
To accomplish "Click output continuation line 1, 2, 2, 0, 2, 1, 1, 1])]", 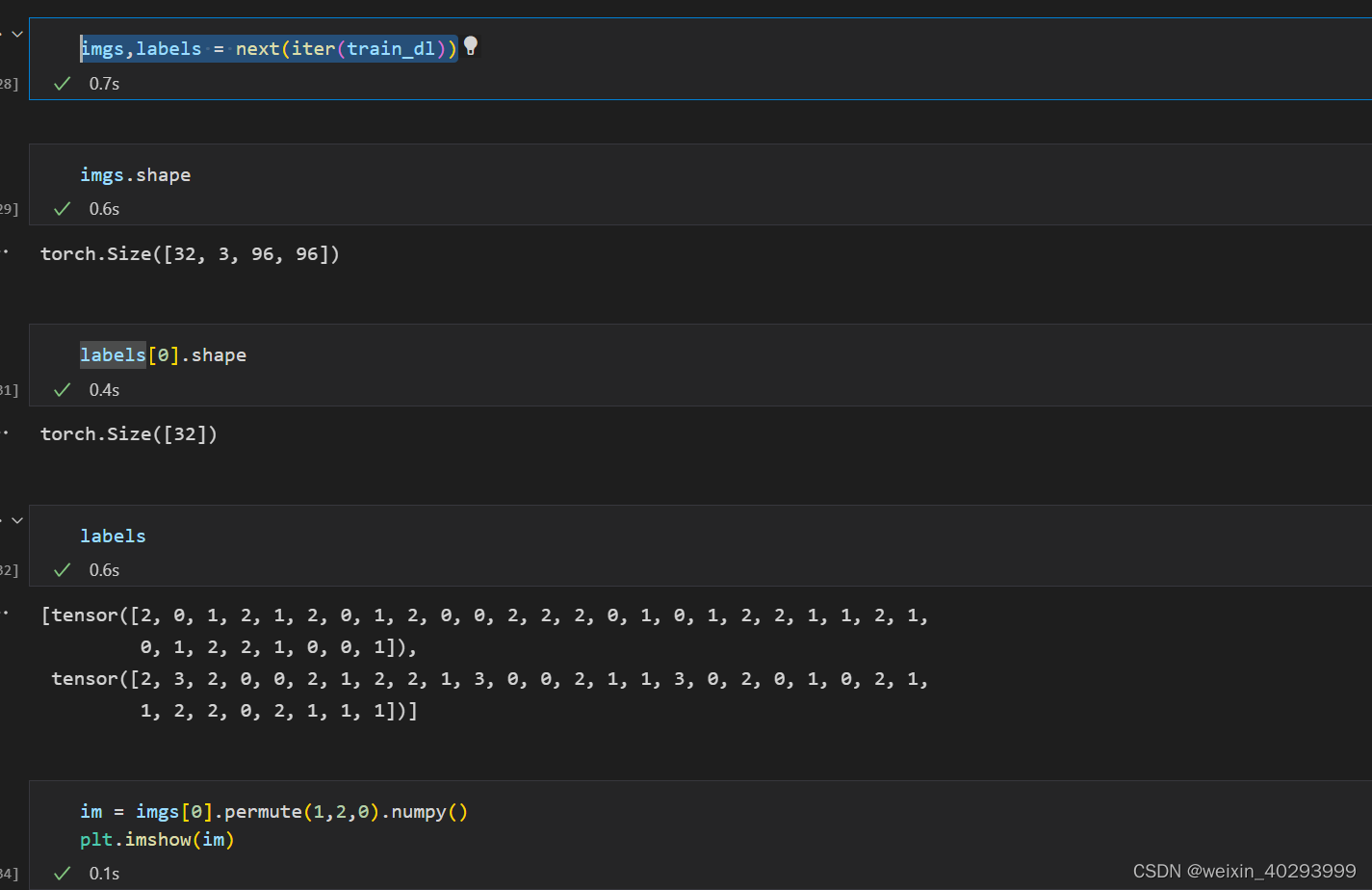I will click(278, 710).
